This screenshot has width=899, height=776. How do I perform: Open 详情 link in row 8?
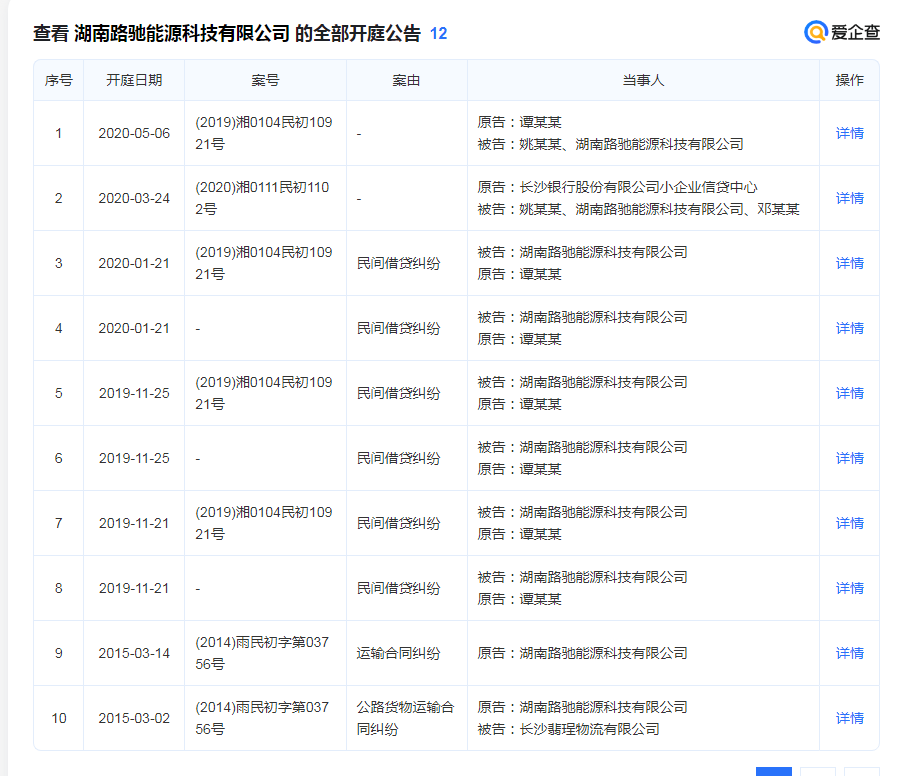(x=849, y=588)
